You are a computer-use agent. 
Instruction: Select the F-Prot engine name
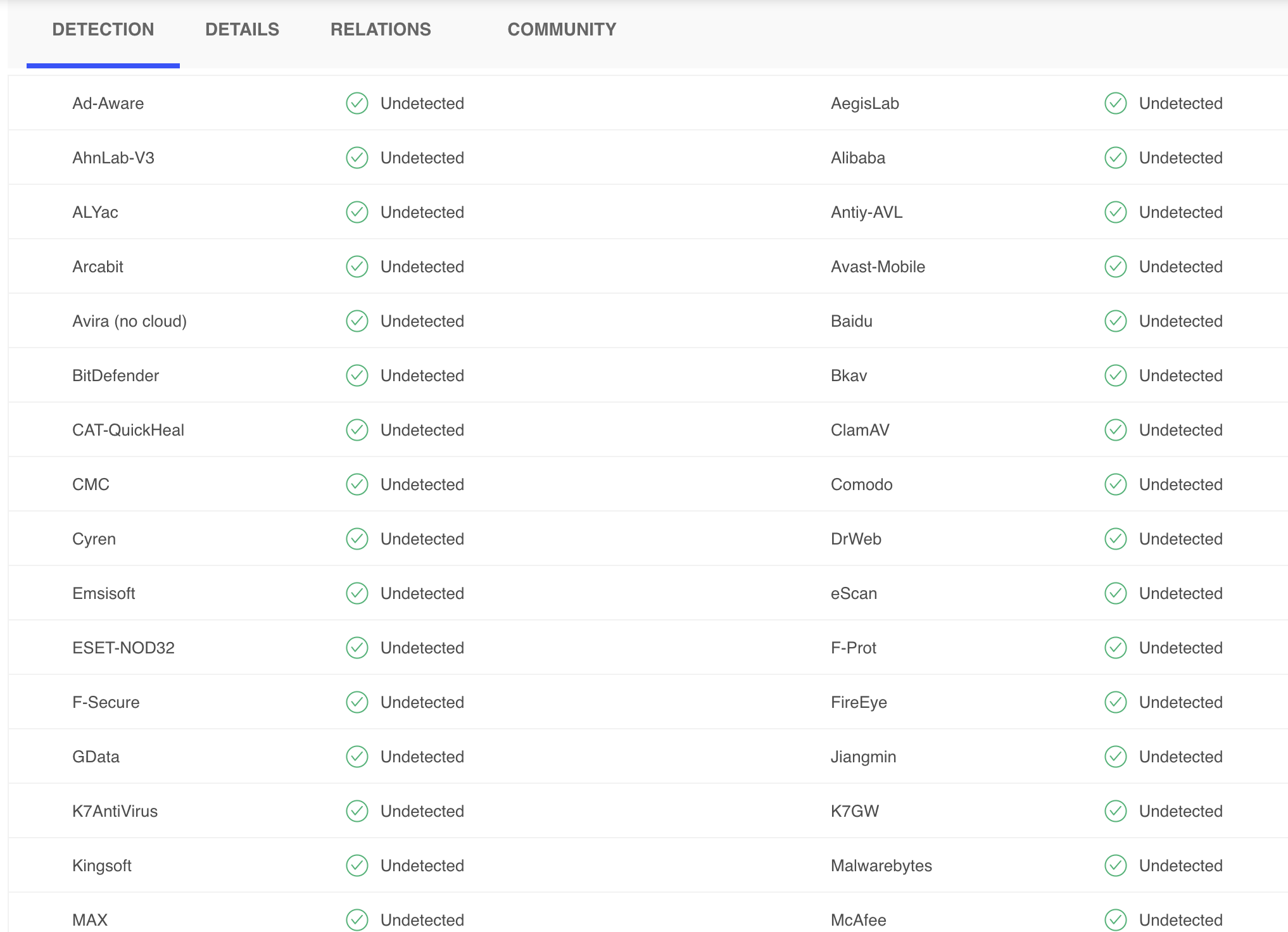click(x=854, y=648)
